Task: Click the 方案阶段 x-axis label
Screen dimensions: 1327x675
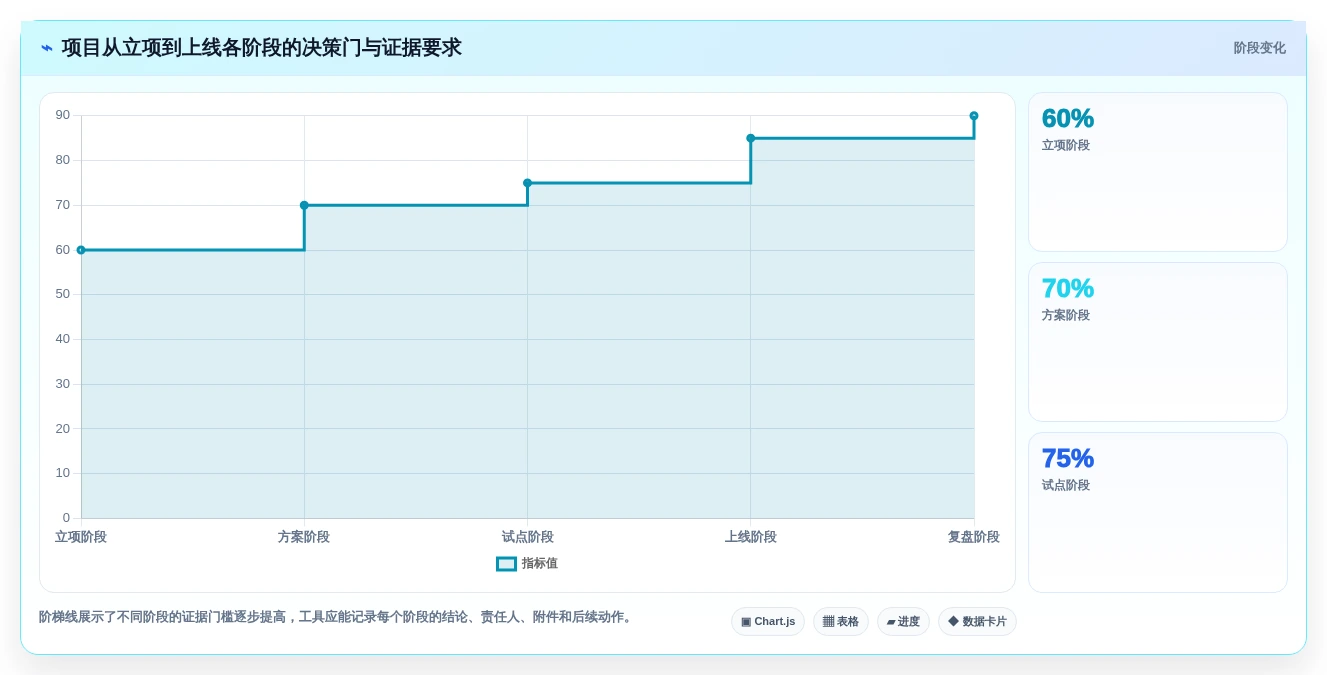Action: (x=304, y=537)
